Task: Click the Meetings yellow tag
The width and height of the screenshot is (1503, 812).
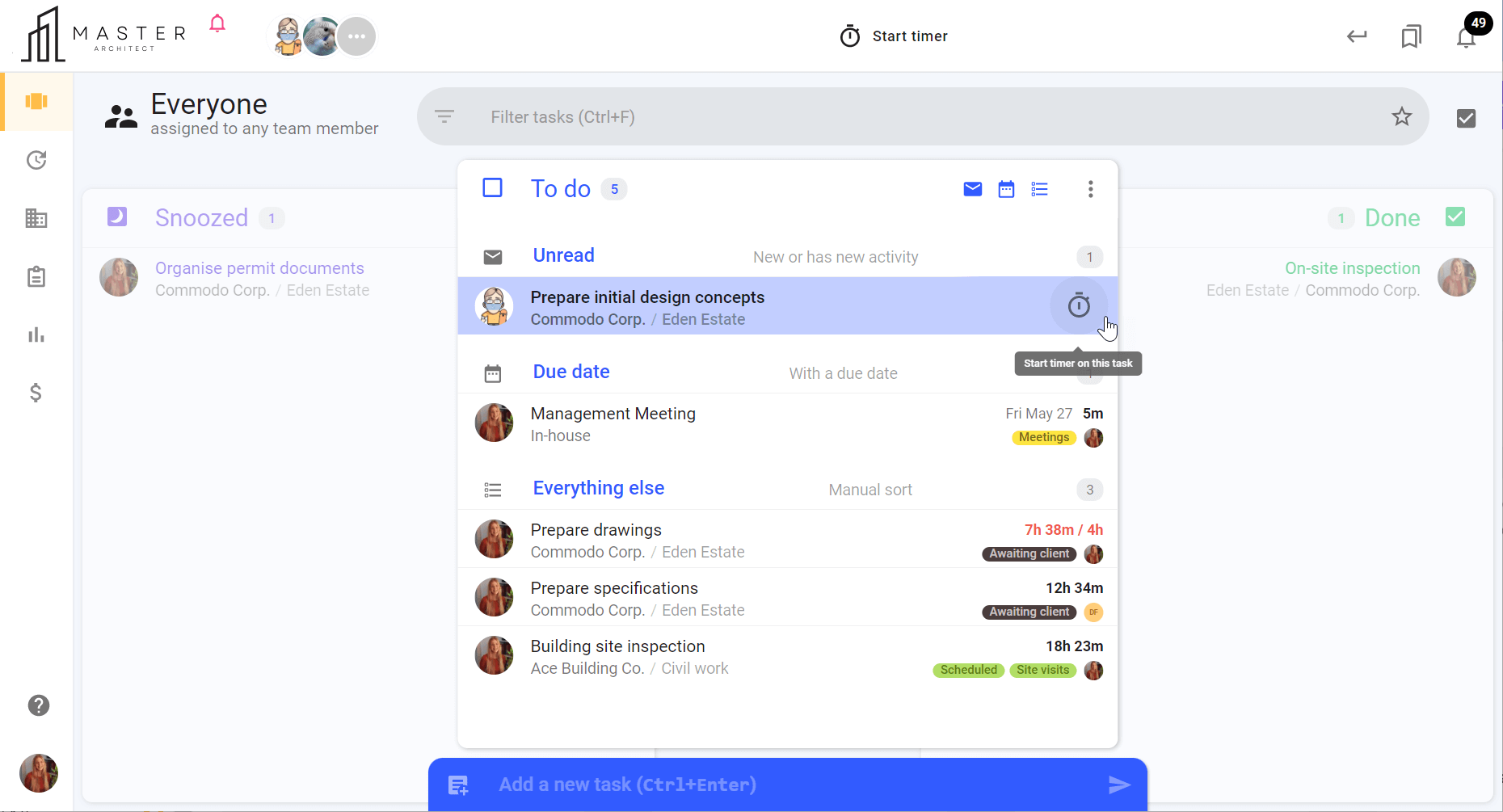Action: tap(1044, 437)
